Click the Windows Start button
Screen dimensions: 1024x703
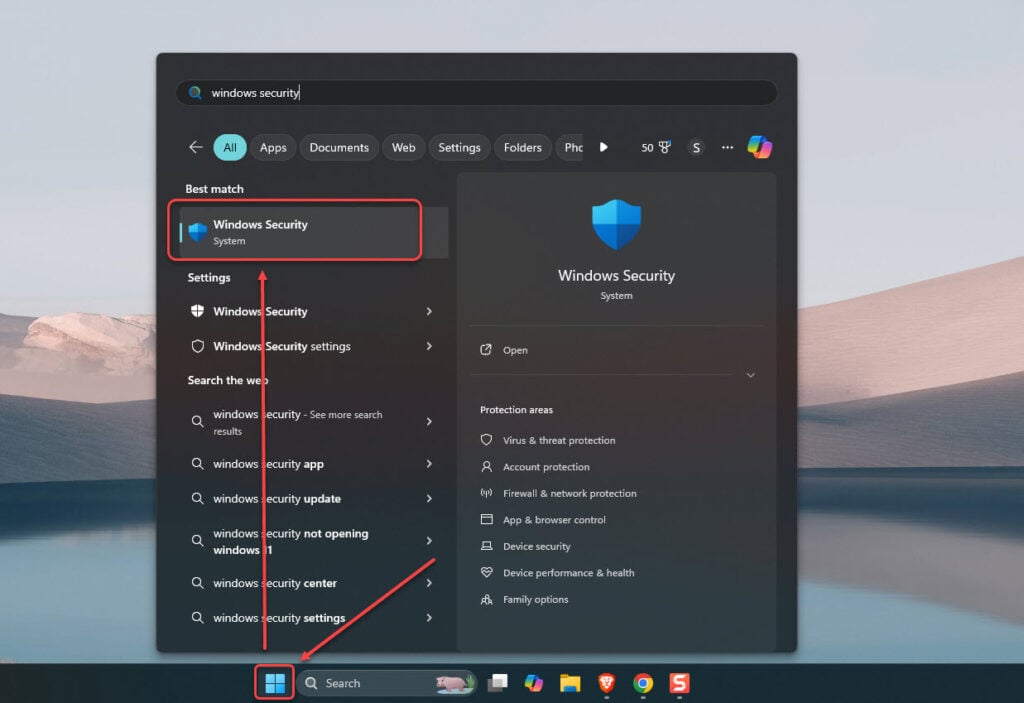point(275,683)
